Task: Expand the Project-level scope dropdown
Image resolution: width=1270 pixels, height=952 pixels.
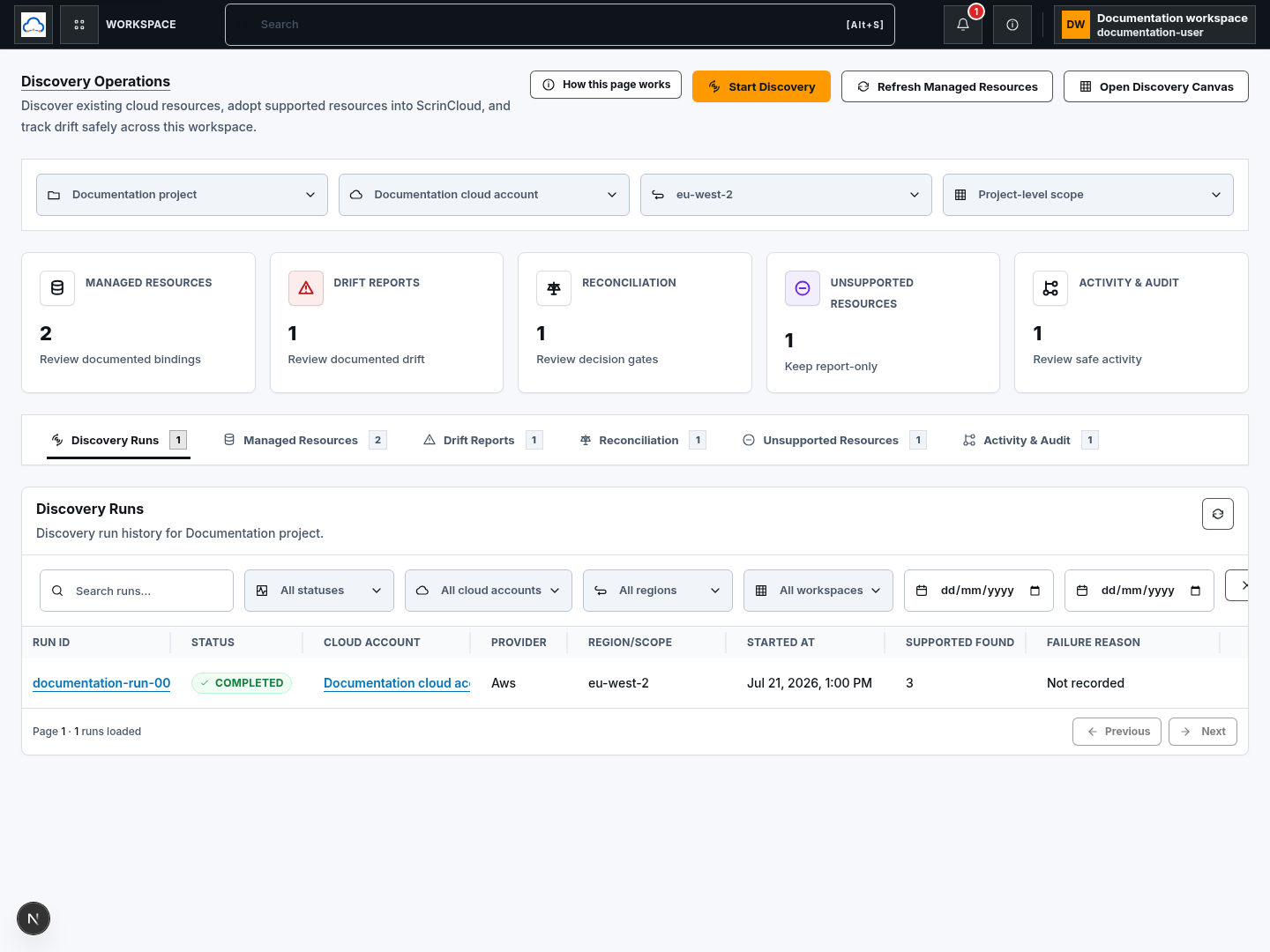Action: coord(1088,195)
